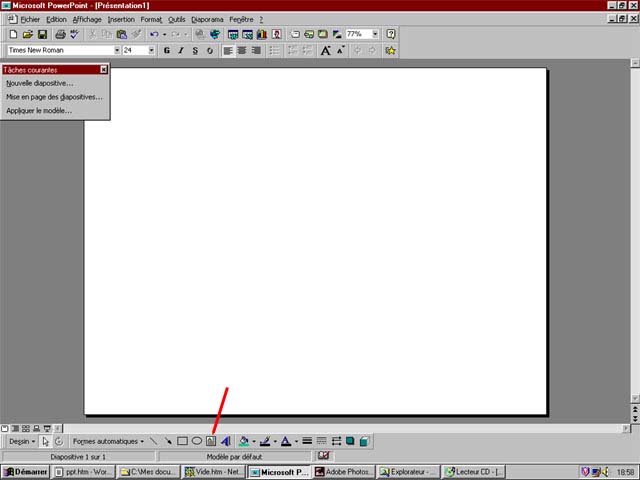Expand the 77% zoom dropdown
Screen dimensions: 640x480
376,34
